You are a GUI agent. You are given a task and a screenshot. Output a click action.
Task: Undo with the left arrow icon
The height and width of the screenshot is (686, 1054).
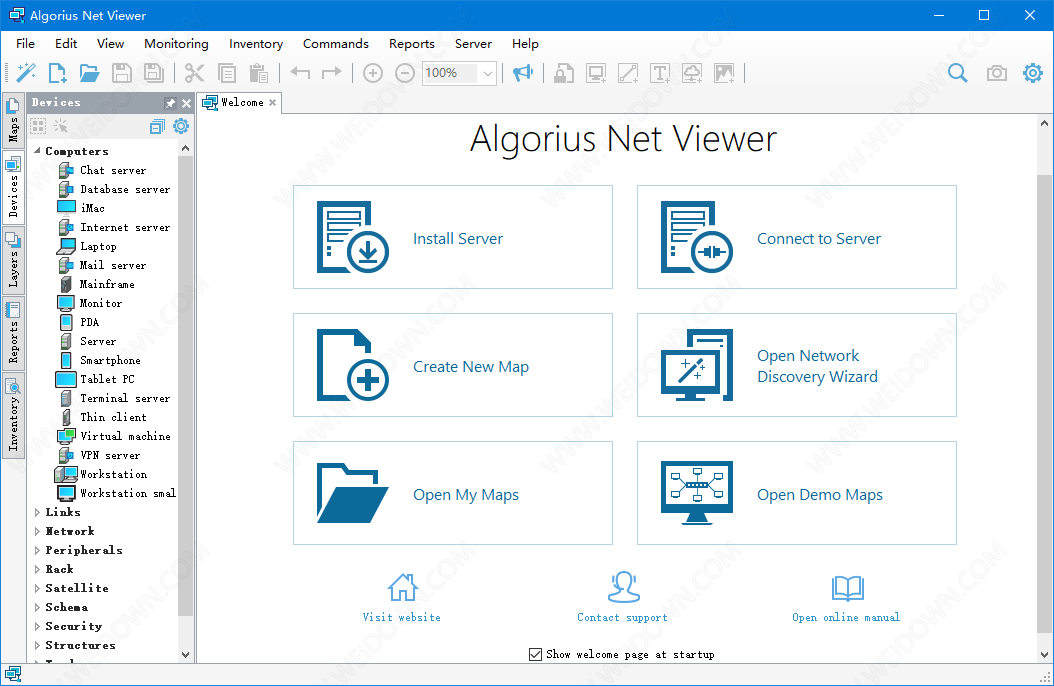[x=300, y=73]
